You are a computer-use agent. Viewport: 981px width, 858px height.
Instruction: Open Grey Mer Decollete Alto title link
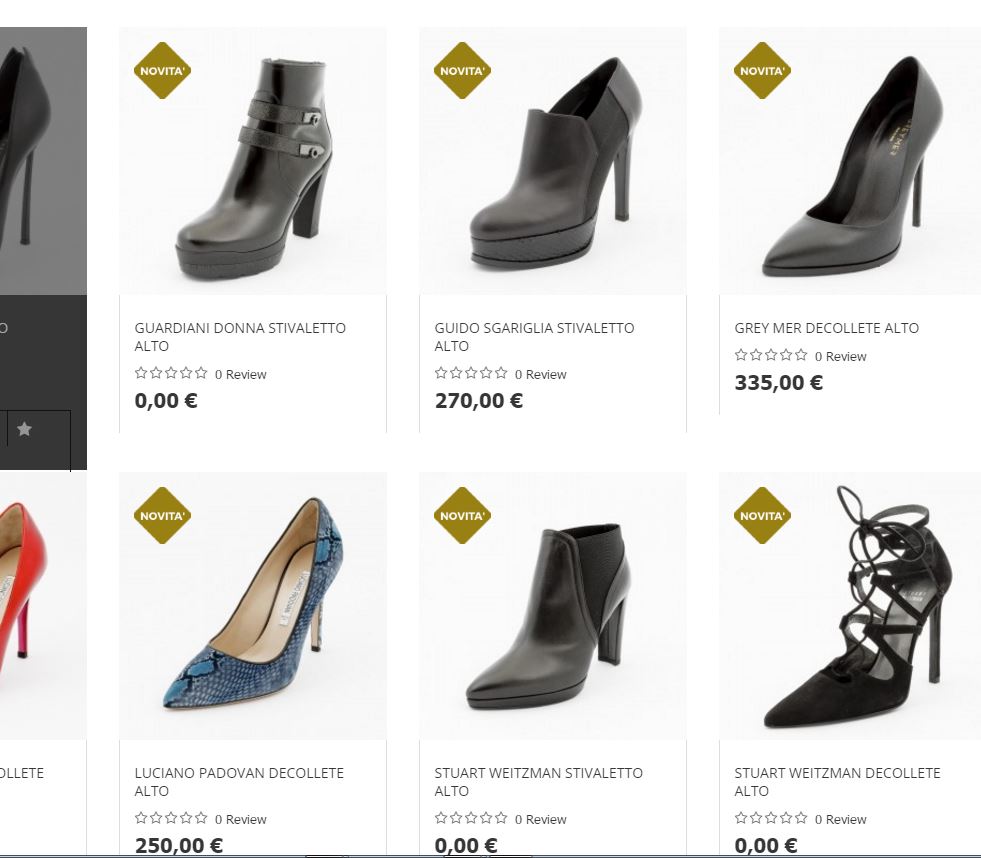tap(826, 328)
